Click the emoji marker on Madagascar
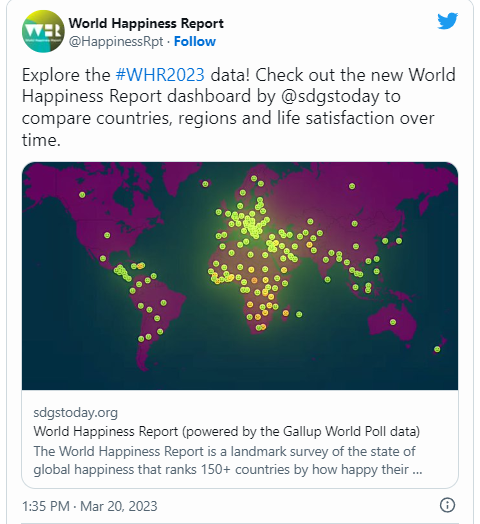The width and height of the screenshot is (480, 524). pos(286,313)
